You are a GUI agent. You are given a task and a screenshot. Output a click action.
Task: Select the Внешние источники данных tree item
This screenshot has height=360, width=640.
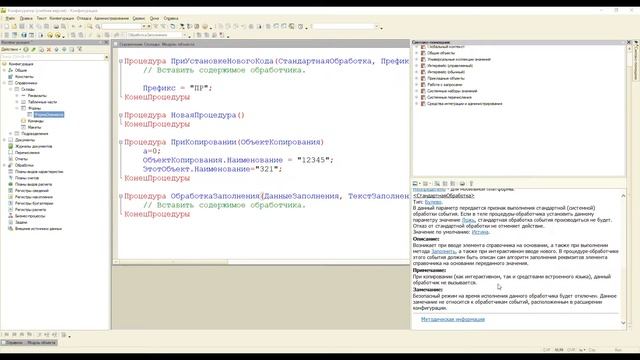click(x=38, y=229)
